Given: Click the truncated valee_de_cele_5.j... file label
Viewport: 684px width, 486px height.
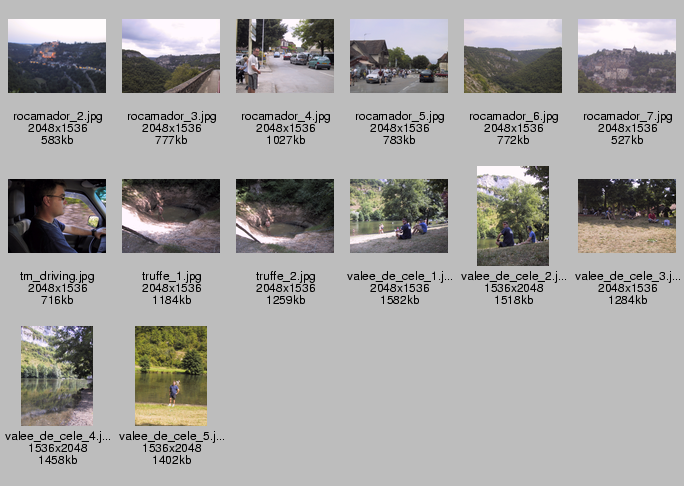Looking at the screenshot, I should pyautogui.click(x=172, y=436).
